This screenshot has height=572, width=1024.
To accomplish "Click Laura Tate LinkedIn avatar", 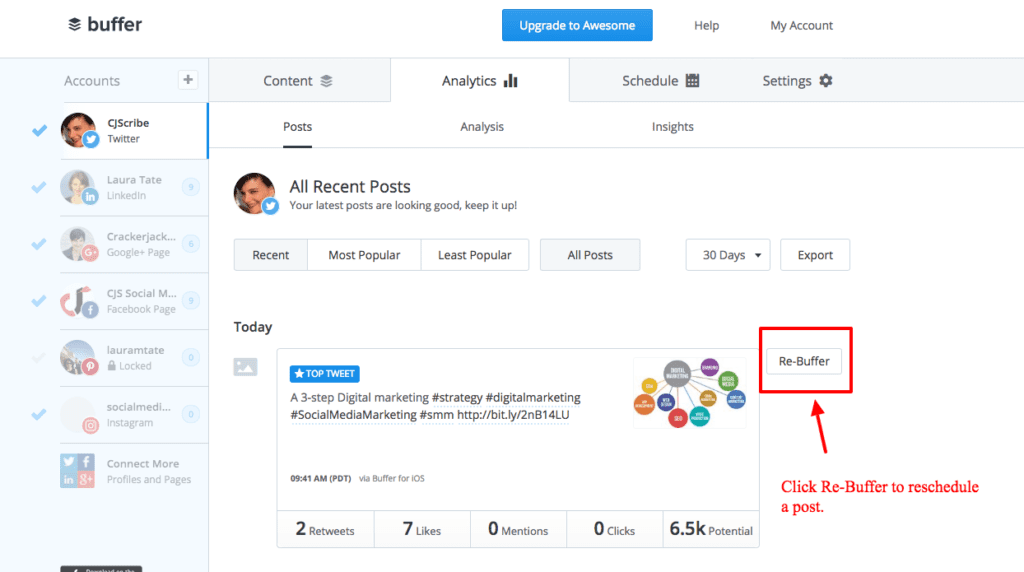I will (78, 187).
